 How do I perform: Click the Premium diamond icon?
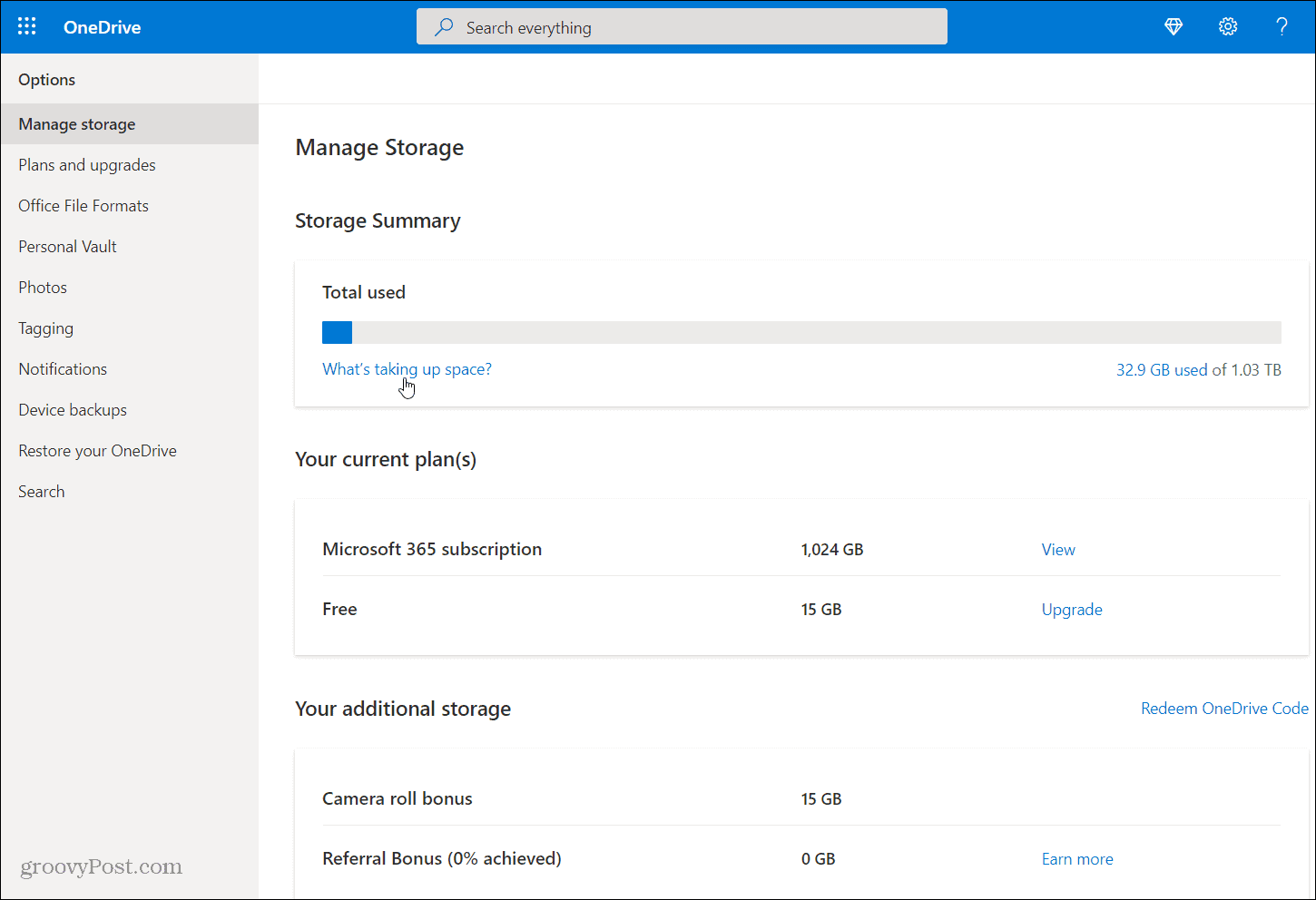[1174, 27]
